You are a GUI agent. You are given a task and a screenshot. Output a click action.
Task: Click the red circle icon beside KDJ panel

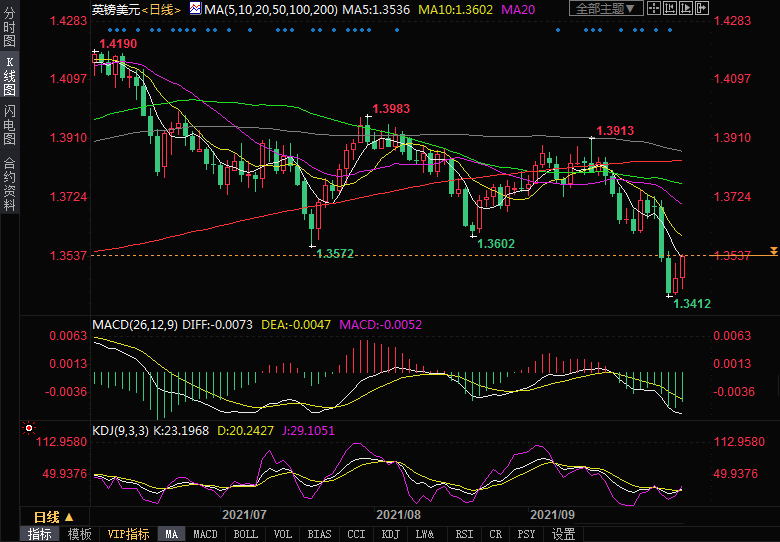click(30, 427)
